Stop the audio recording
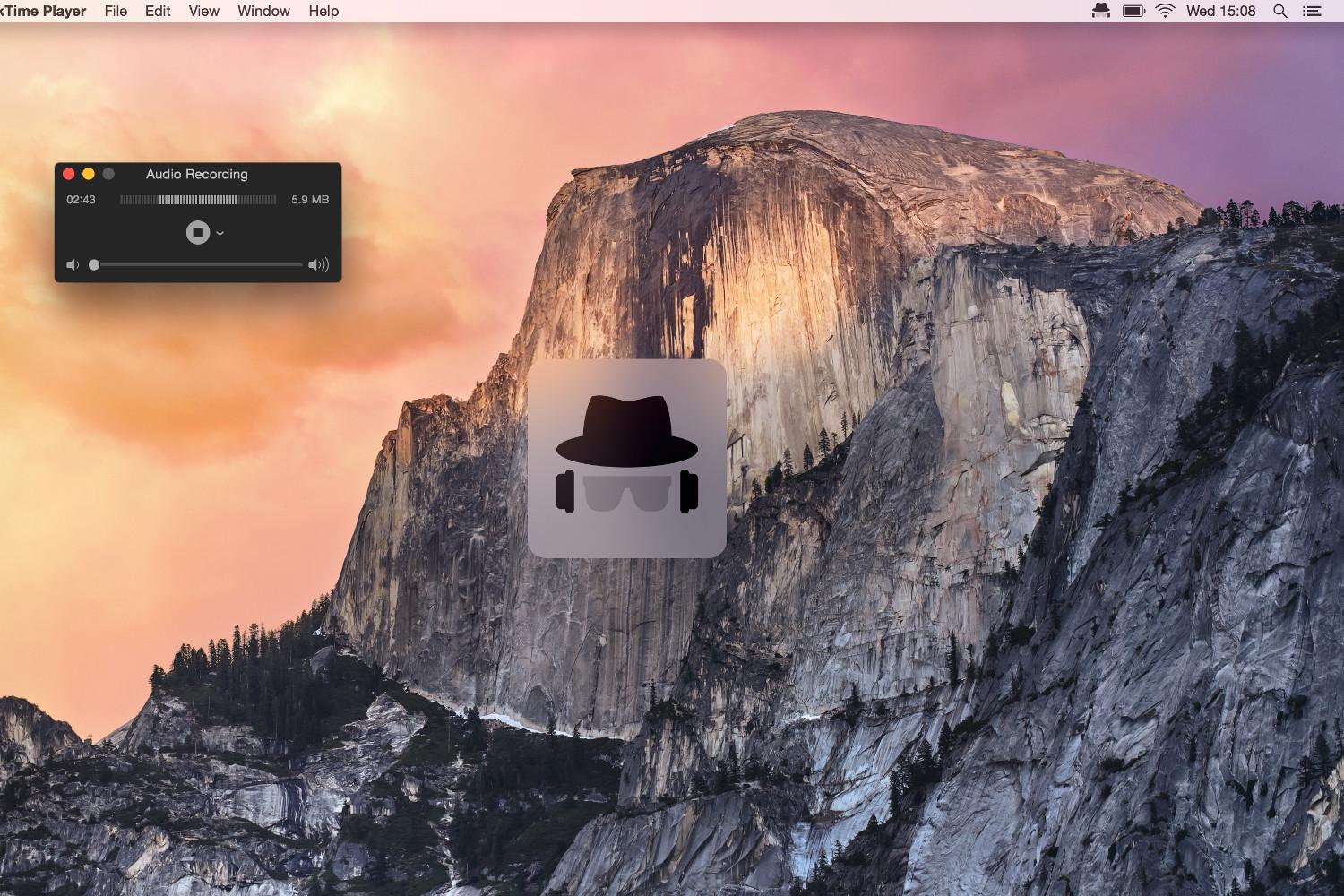1344x896 pixels. pos(197,233)
